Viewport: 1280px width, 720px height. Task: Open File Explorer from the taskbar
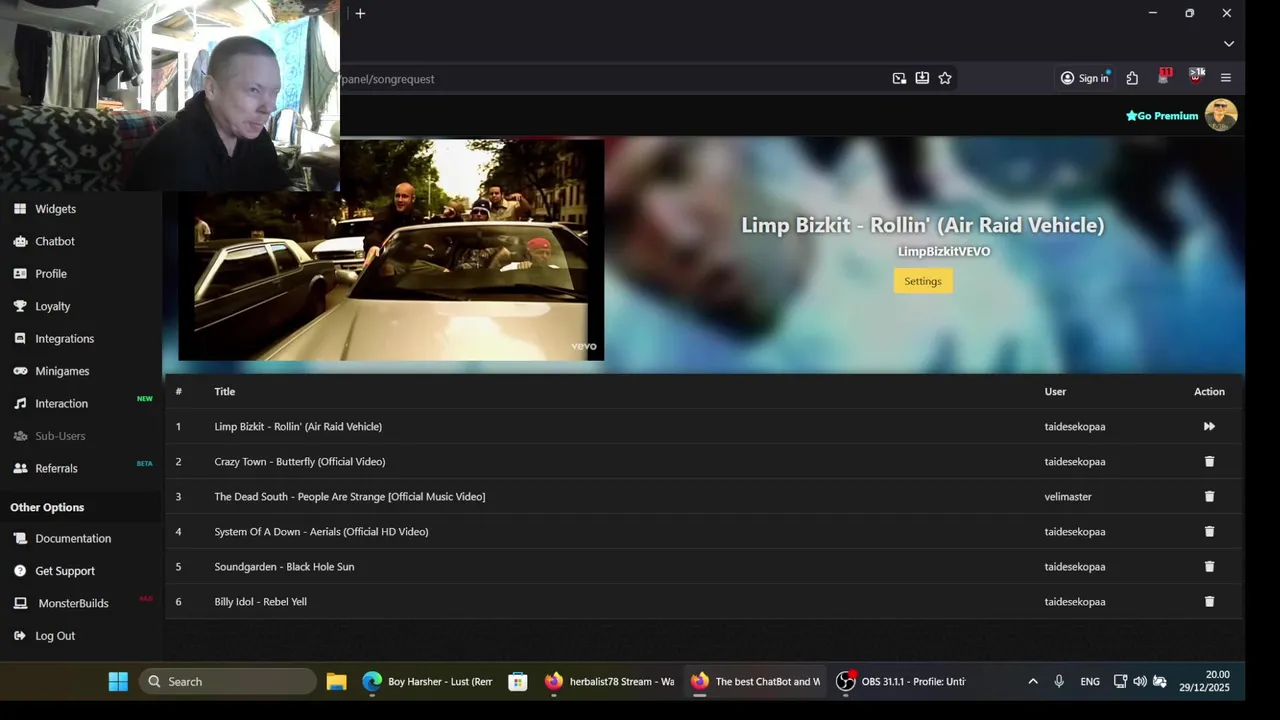(x=336, y=682)
